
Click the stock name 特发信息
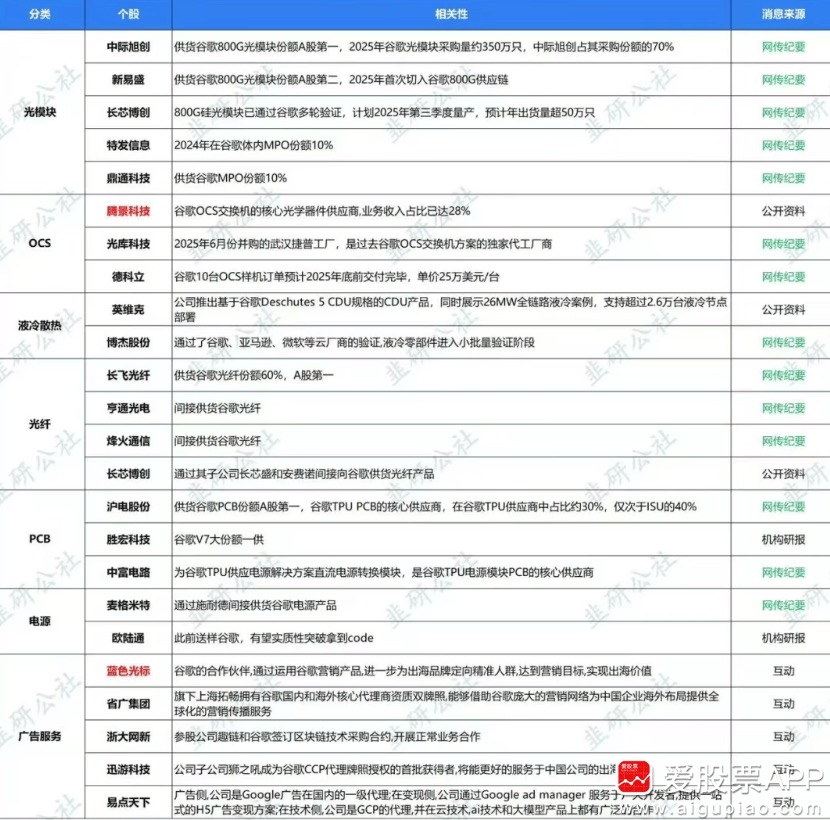[x=128, y=145]
